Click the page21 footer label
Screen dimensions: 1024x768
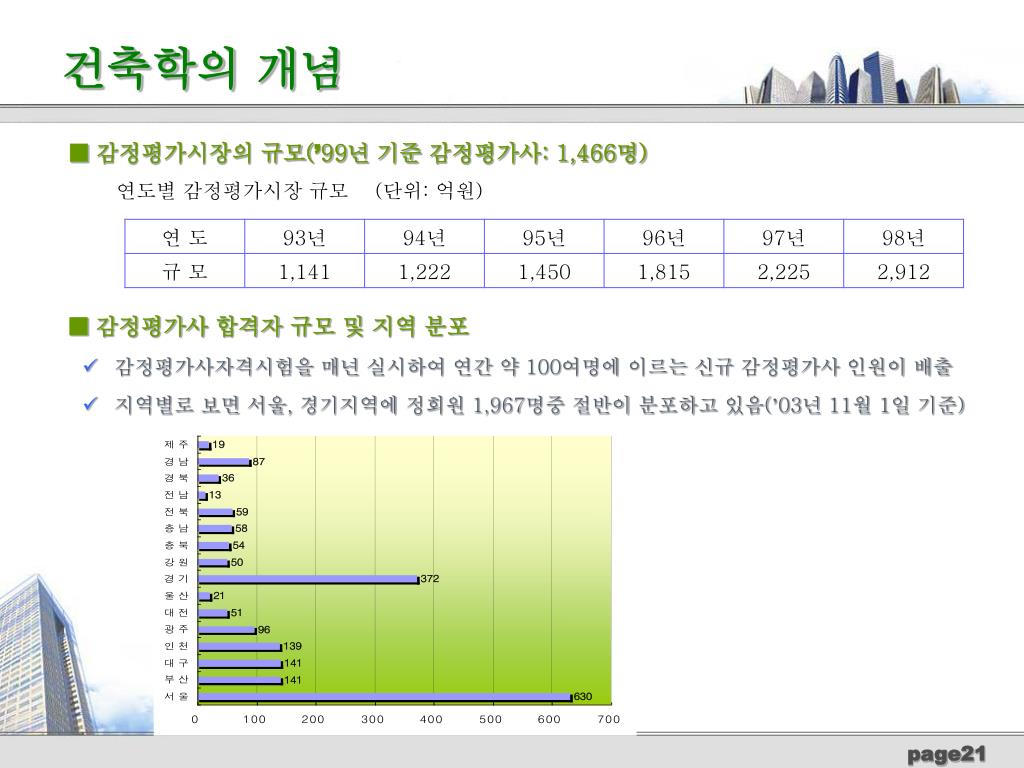pos(946,755)
